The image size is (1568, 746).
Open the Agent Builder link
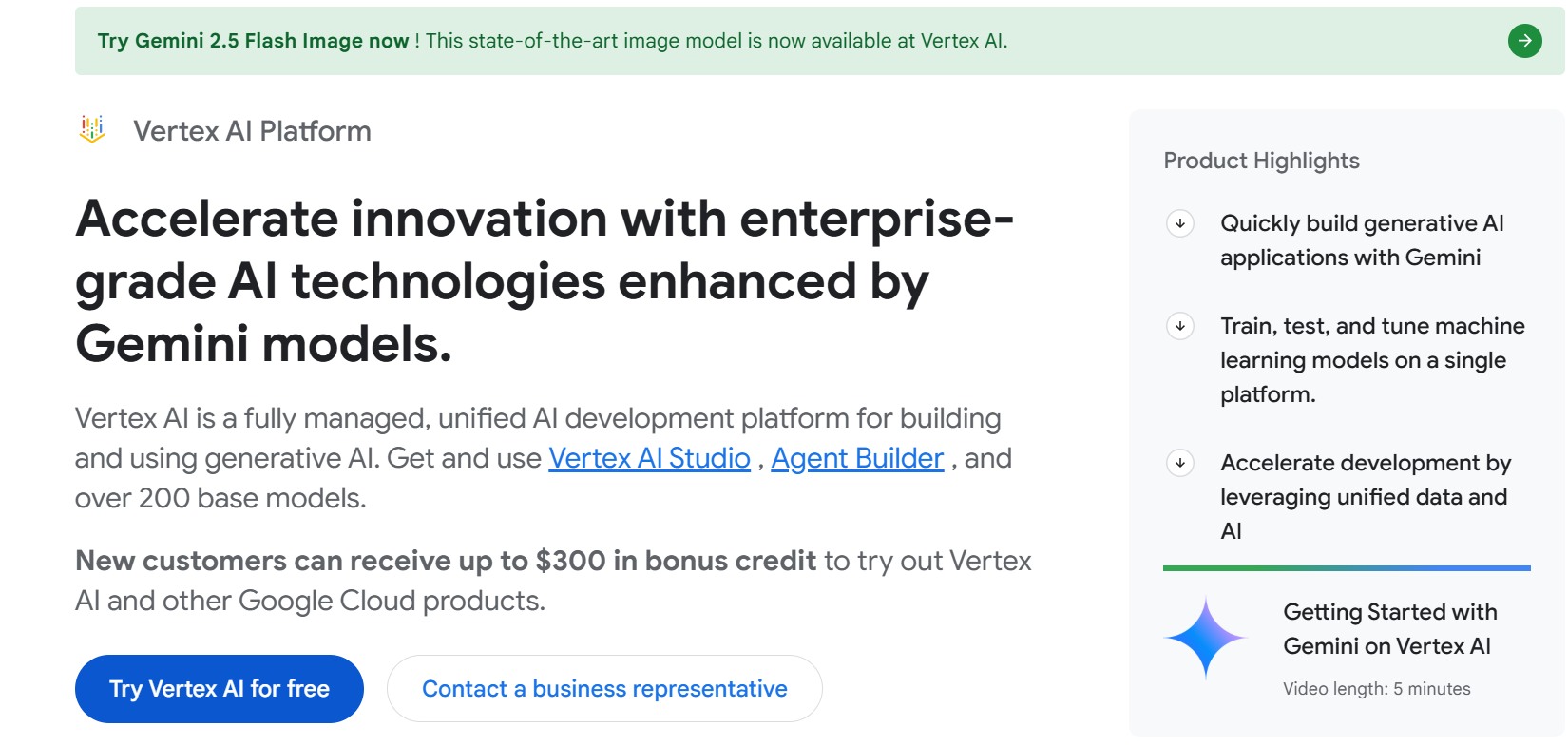pos(856,458)
